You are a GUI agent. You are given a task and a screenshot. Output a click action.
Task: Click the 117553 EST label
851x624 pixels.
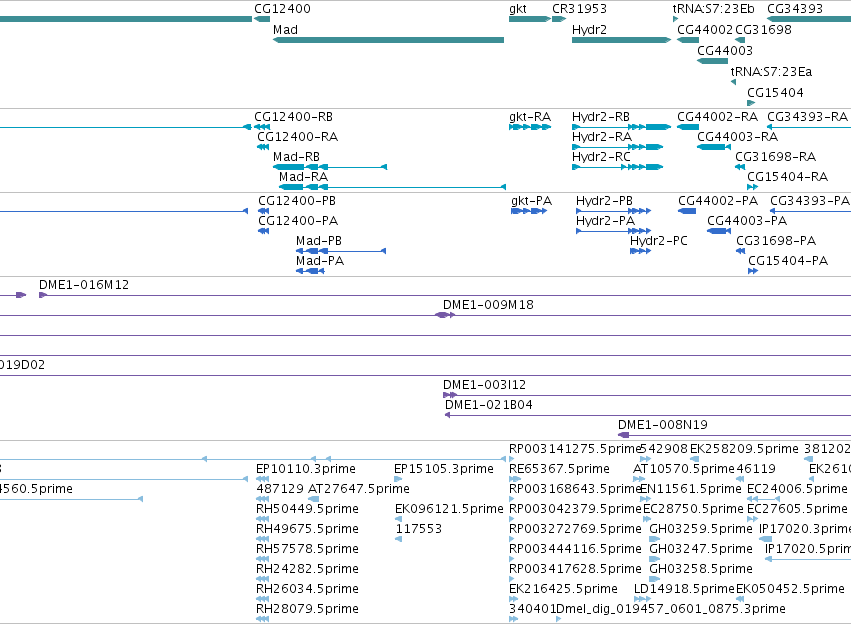pyautogui.click(x=418, y=529)
